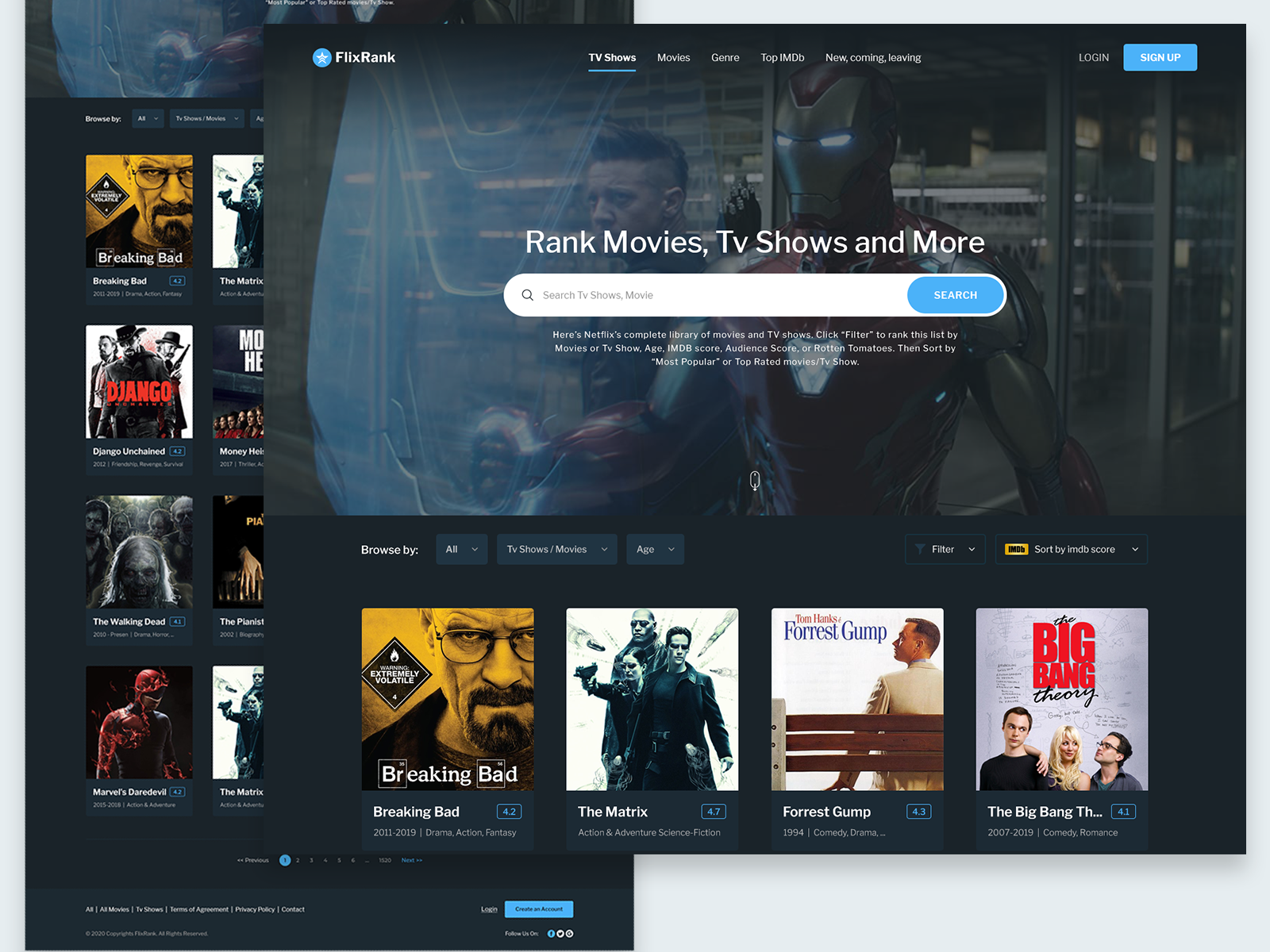Click the scroll-down mouse icon in hero
This screenshot has height=952, width=1270.
tap(755, 480)
